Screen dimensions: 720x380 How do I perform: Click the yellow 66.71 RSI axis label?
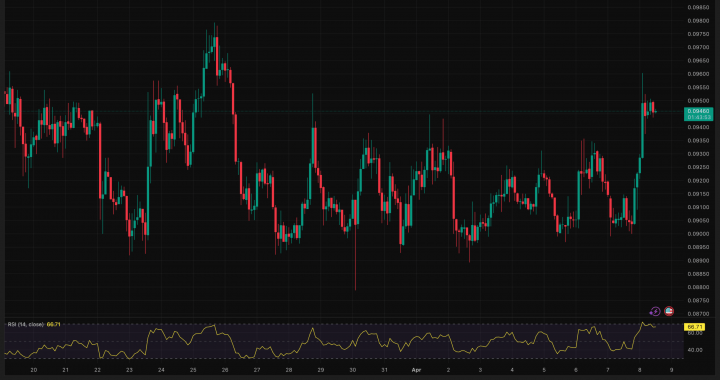(694, 327)
